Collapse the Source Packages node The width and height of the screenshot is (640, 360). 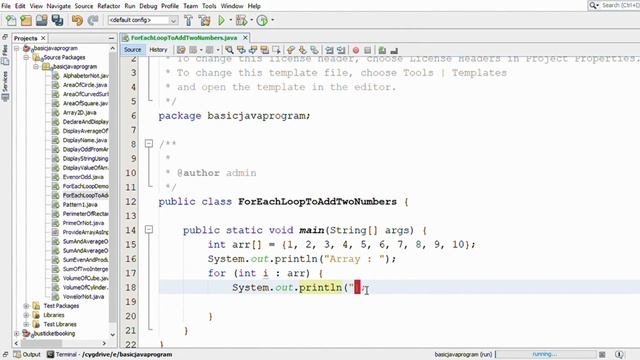pyautogui.click(x=26, y=58)
